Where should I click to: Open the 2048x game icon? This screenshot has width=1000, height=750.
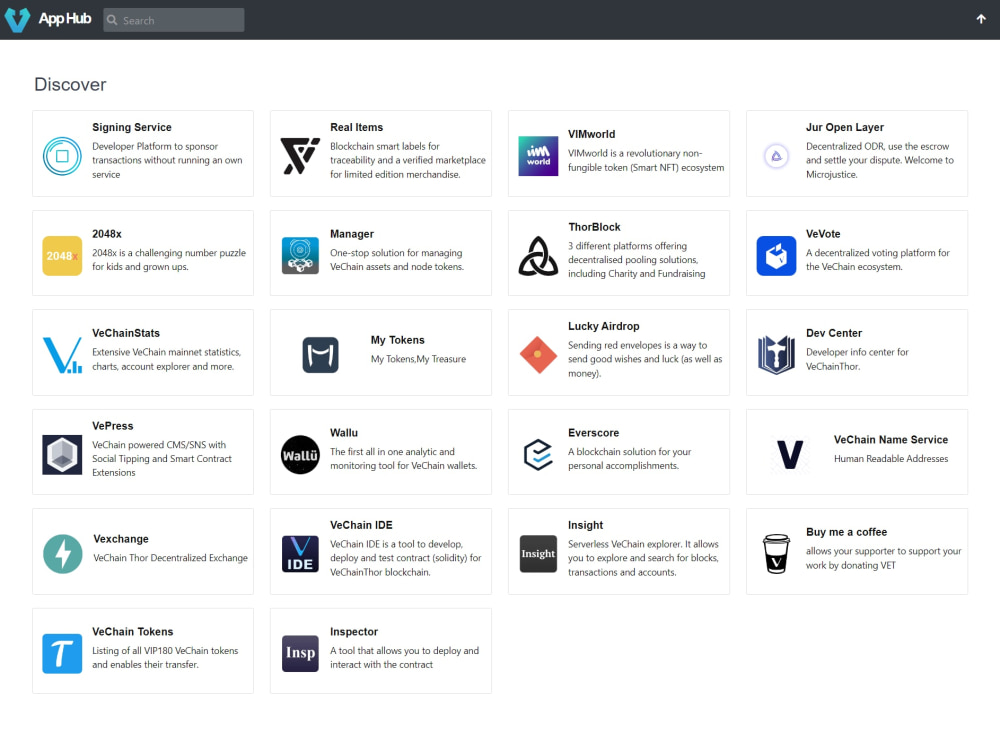click(x=62, y=256)
